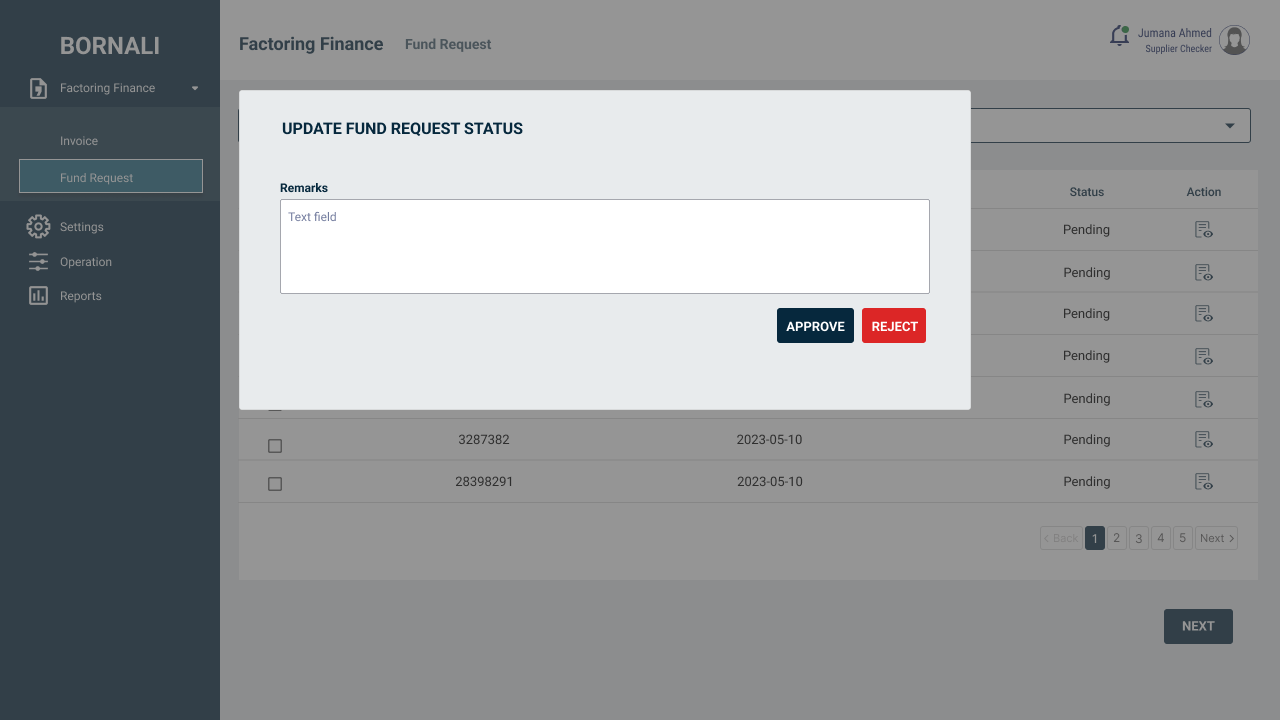Collapse the Factoring Finance sidebar menu arrow
1280x720 pixels.
pos(195,88)
